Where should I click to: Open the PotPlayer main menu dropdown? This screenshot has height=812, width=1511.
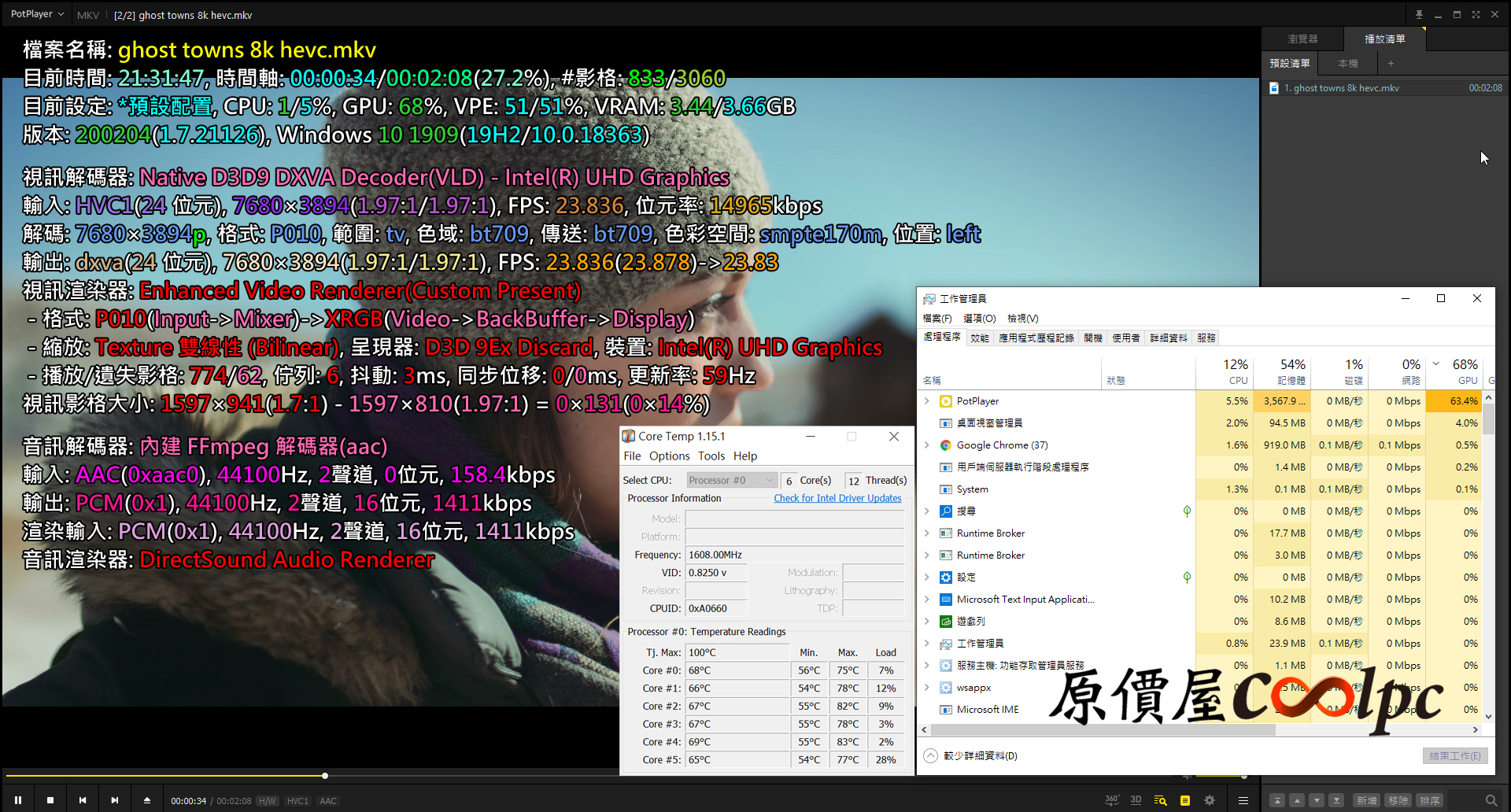(37, 14)
